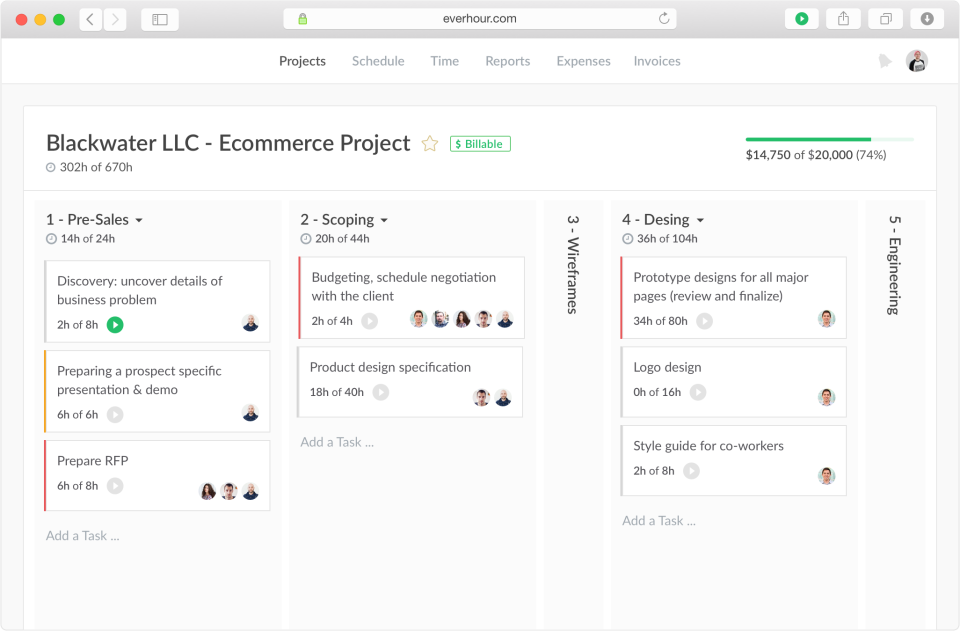
Task: Click the project budget progress bar
Action: point(829,139)
